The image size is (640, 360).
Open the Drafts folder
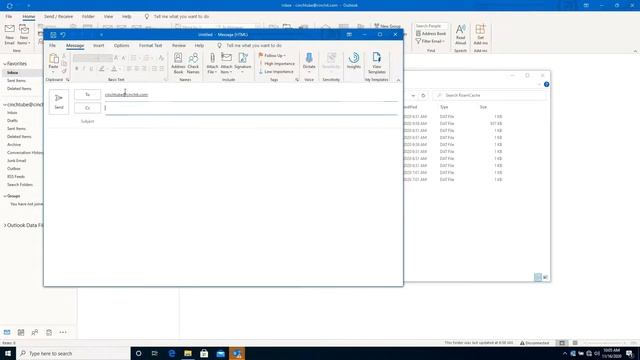[12, 120]
